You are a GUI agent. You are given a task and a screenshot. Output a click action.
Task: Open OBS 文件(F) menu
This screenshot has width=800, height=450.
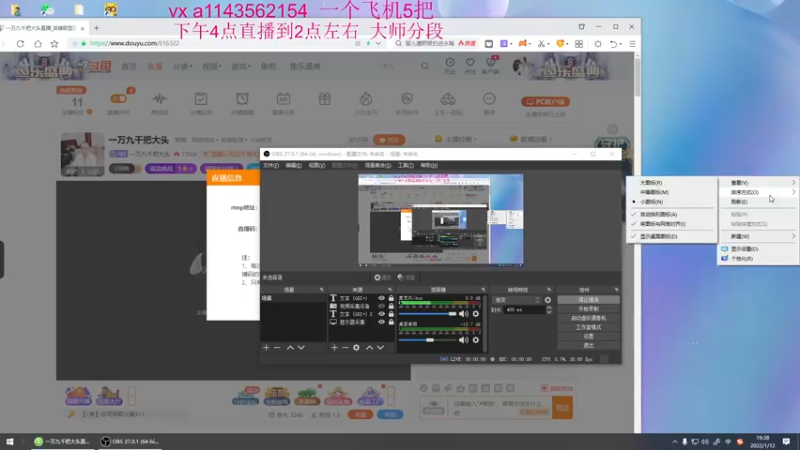(271, 165)
